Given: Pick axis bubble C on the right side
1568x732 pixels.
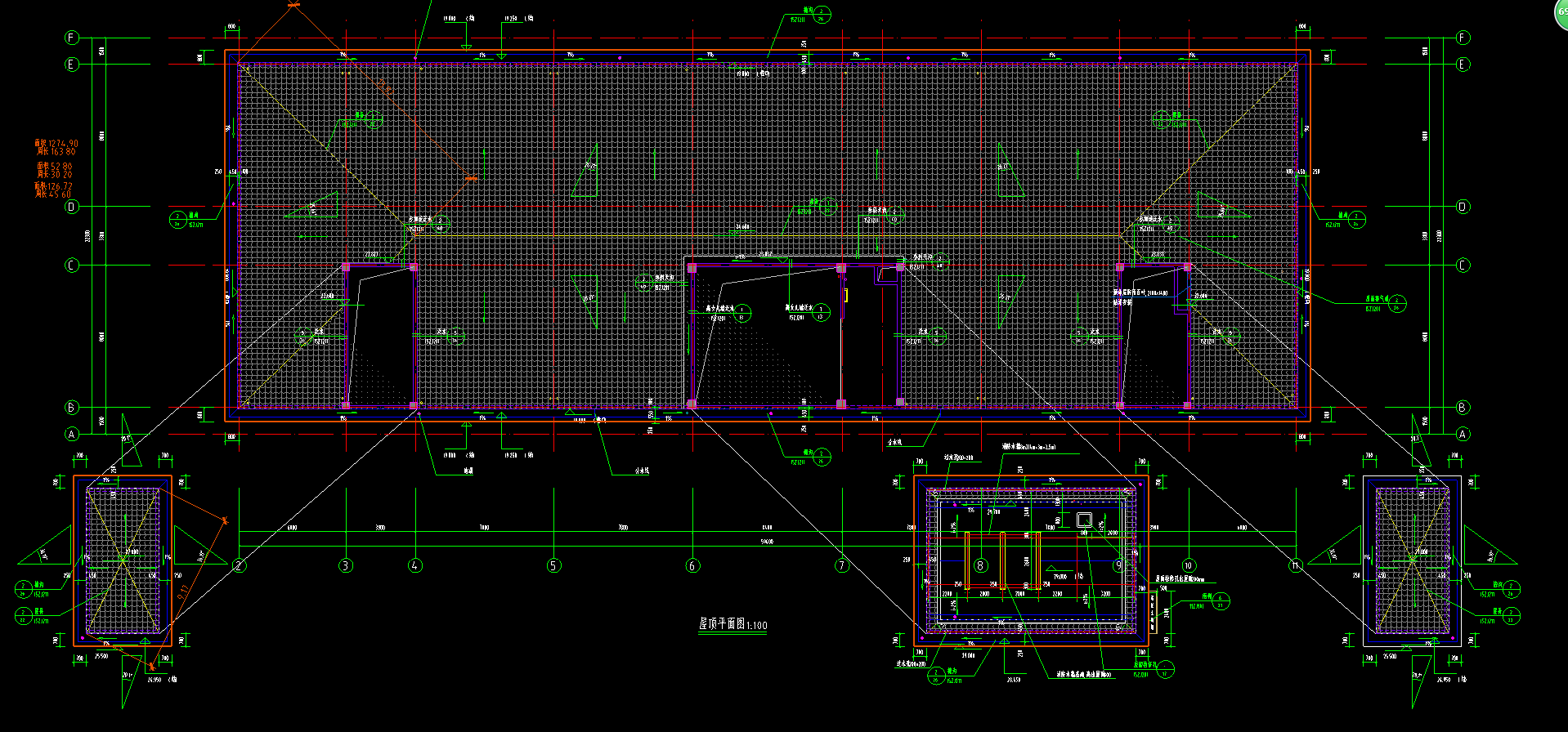Looking at the screenshot, I should click(x=1463, y=266).
